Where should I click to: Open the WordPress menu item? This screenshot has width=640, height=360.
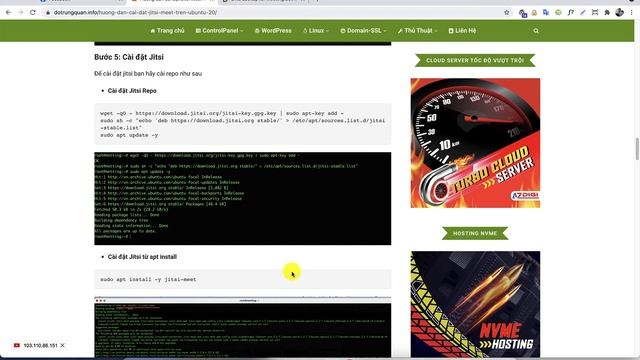(x=273, y=31)
